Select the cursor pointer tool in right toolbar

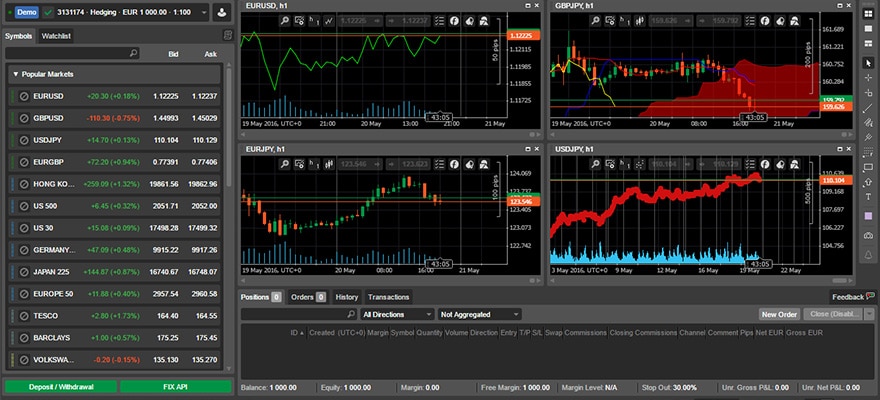pos(868,63)
